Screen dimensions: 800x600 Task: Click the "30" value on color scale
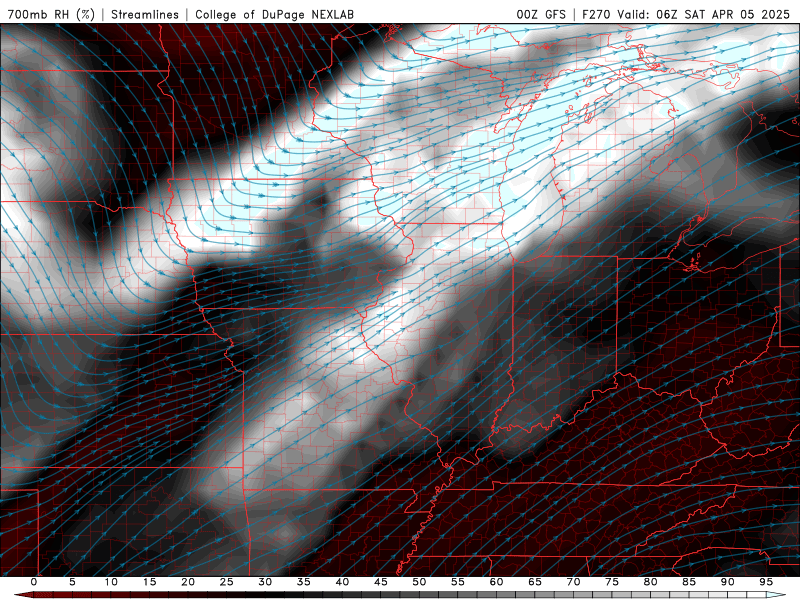[x=265, y=582]
